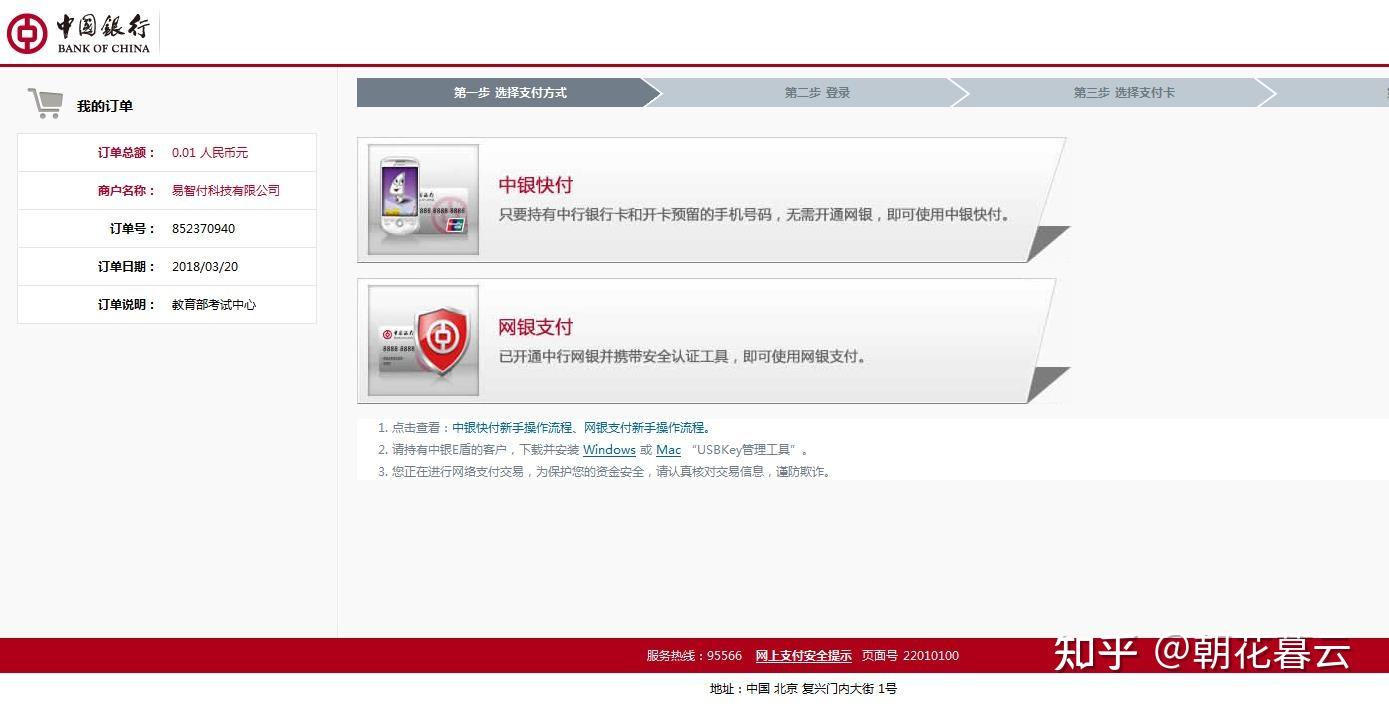Viewport: 1389px width, 711px height.
Task: Download the Mac USBKey tool link
Action: pyautogui.click(x=668, y=450)
